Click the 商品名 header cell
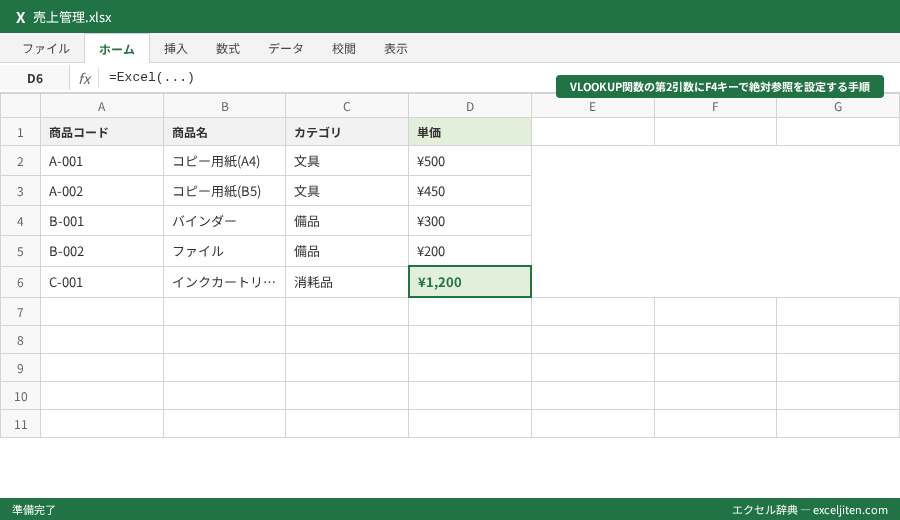 [x=224, y=132]
